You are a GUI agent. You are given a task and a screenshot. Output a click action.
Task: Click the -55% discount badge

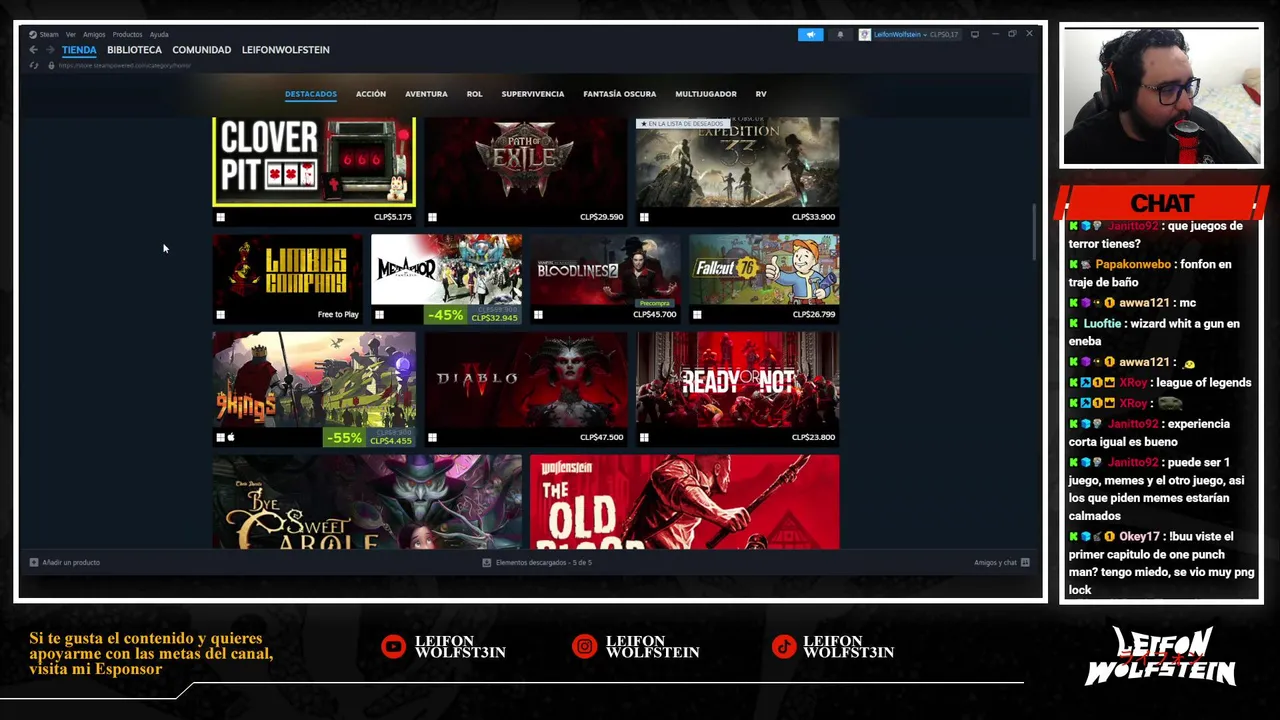coord(344,438)
